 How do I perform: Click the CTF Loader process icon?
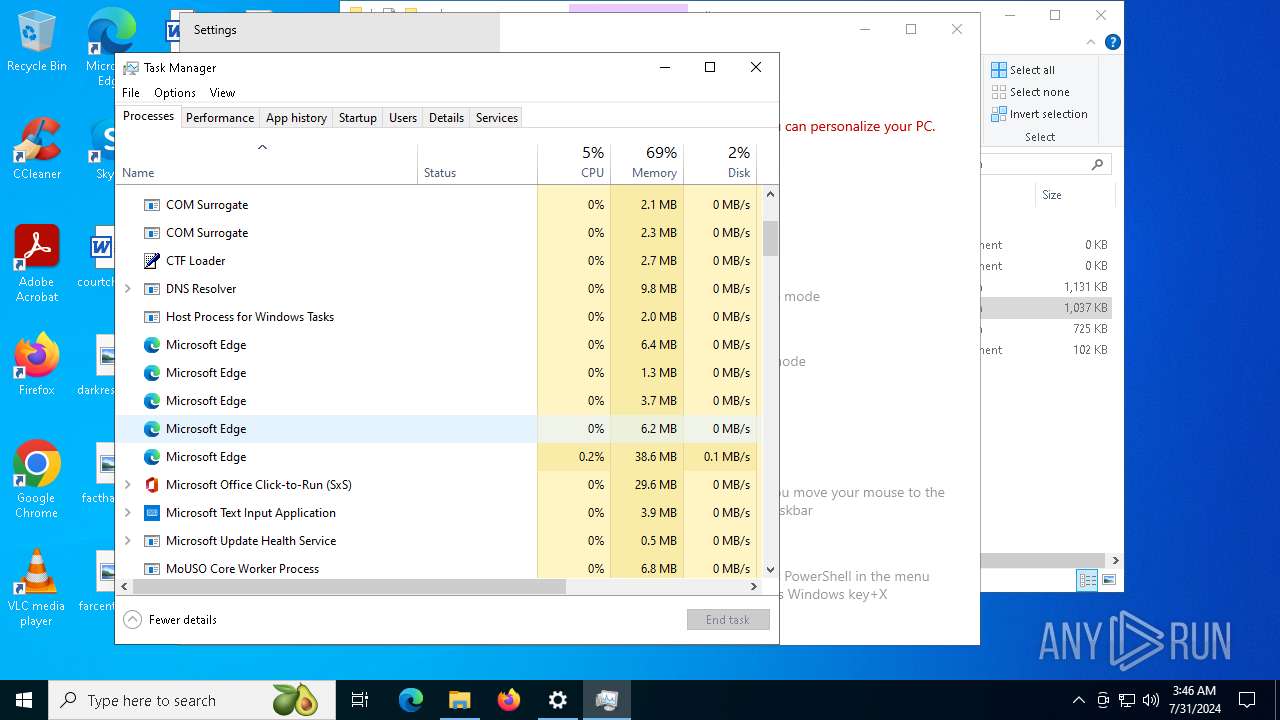152,261
